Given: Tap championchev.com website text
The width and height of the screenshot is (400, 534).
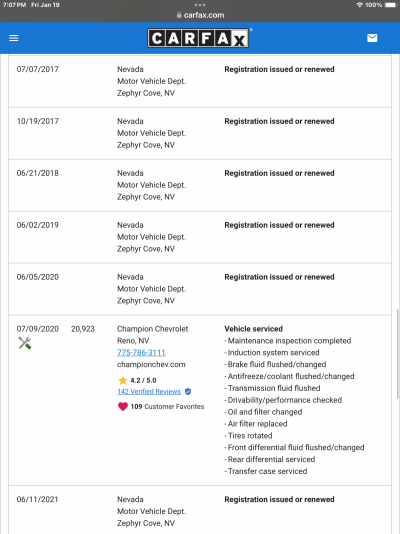Looking at the screenshot, I should click(151, 364).
